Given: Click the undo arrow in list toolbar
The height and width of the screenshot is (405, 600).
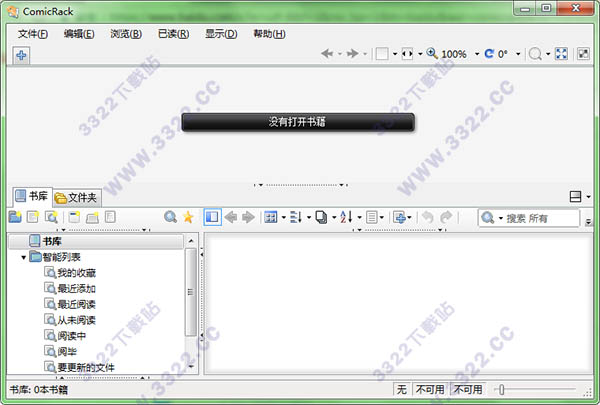Looking at the screenshot, I should point(427,217).
